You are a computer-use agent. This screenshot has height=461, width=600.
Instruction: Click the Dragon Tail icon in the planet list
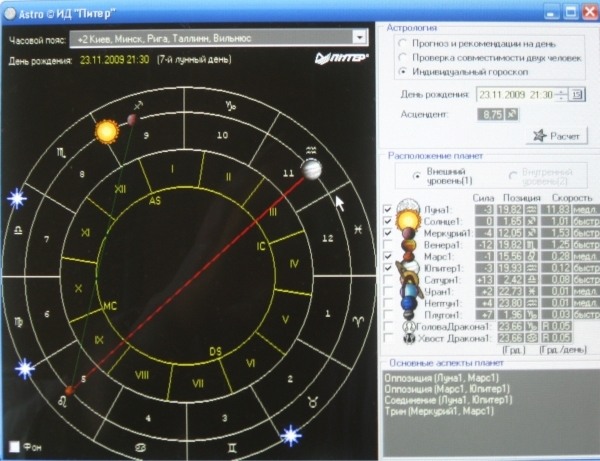[409, 338]
